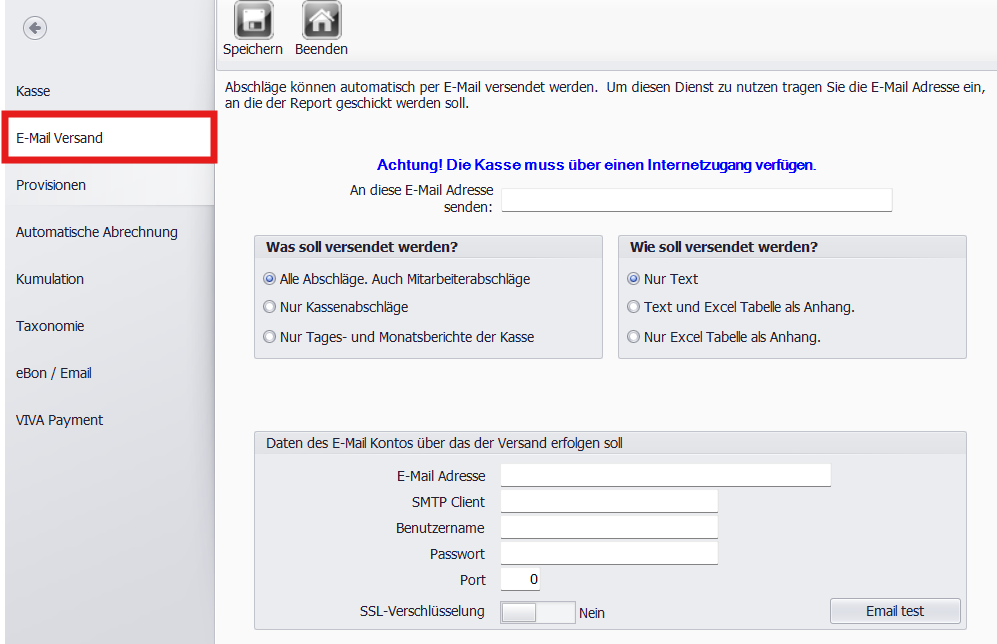Toggle the SSL-Verschlüsselung switch
Screen dimensions: 997x644
pyautogui.click(x=538, y=613)
